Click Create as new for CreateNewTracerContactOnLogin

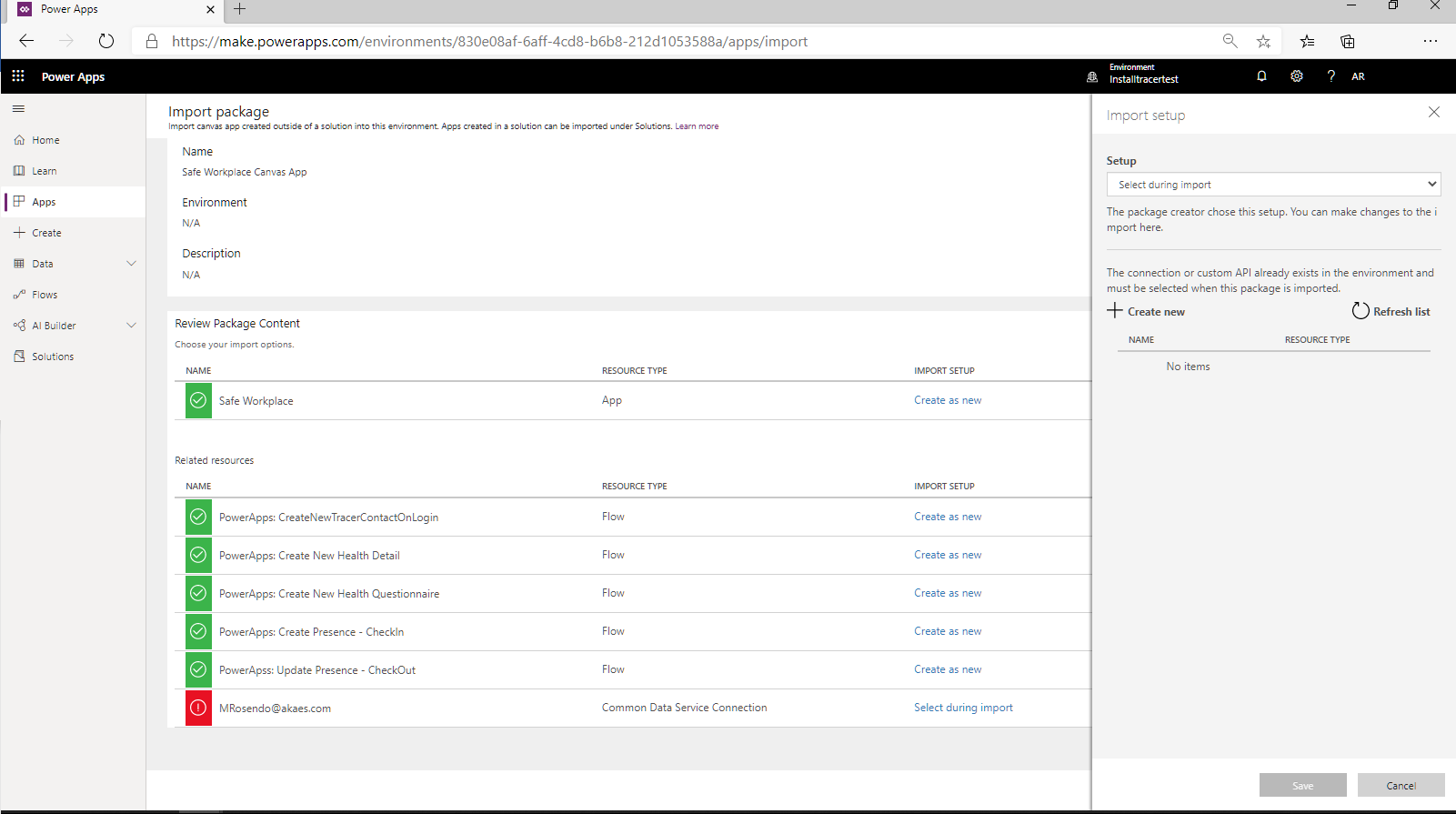tap(948, 517)
